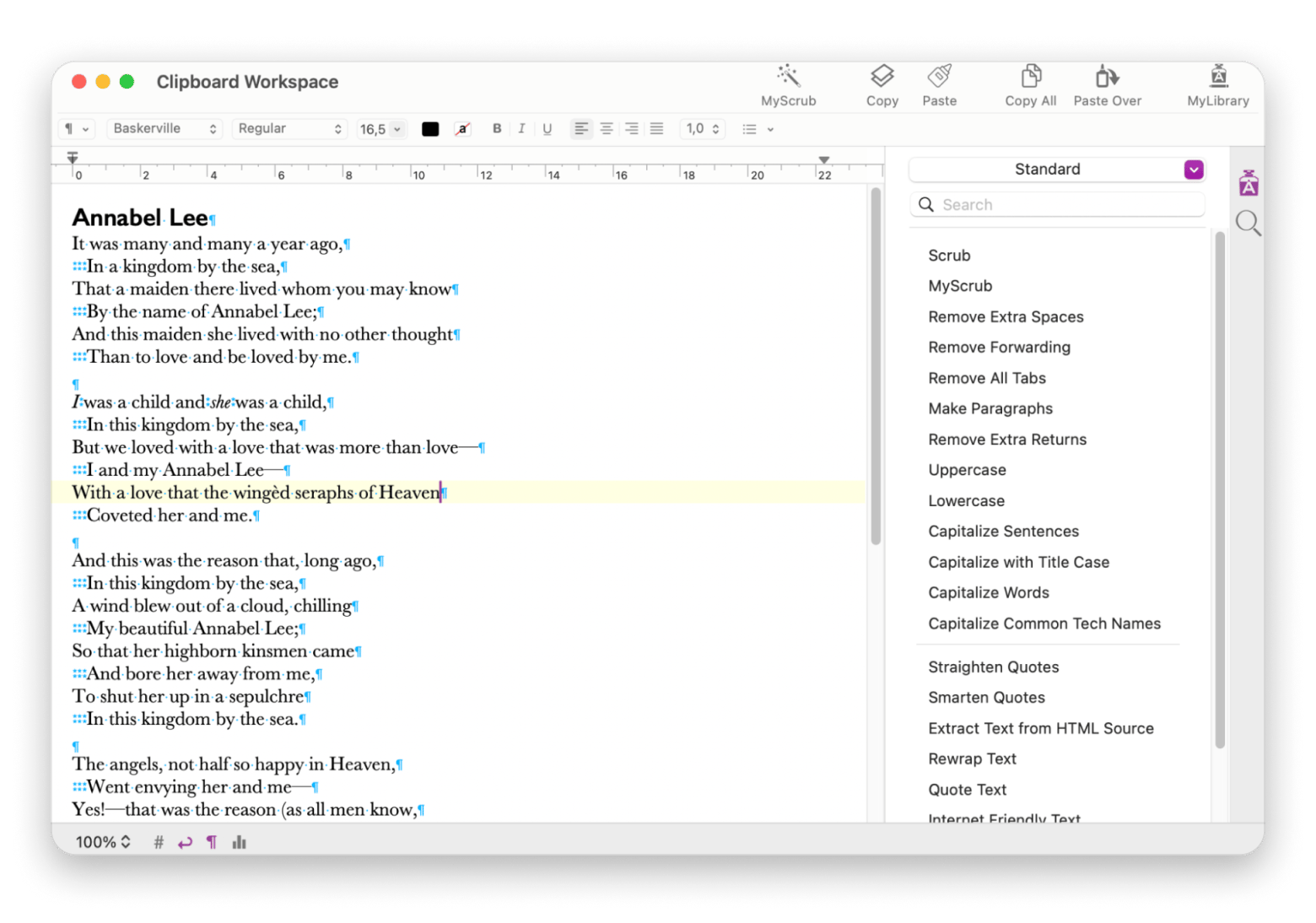This screenshot has height=923, width=1316.
Task: Click the Copy All toolbar icon
Action: [x=1029, y=84]
